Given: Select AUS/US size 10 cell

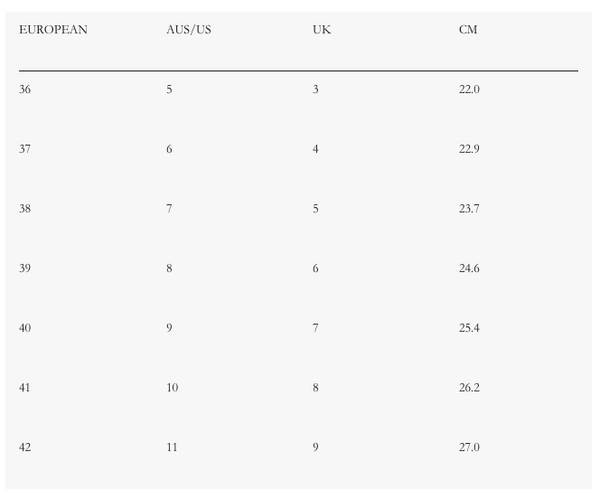Looking at the screenshot, I should coord(172,387).
